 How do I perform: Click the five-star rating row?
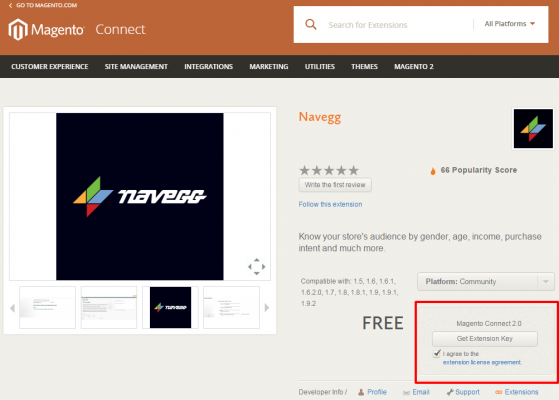(329, 170)
